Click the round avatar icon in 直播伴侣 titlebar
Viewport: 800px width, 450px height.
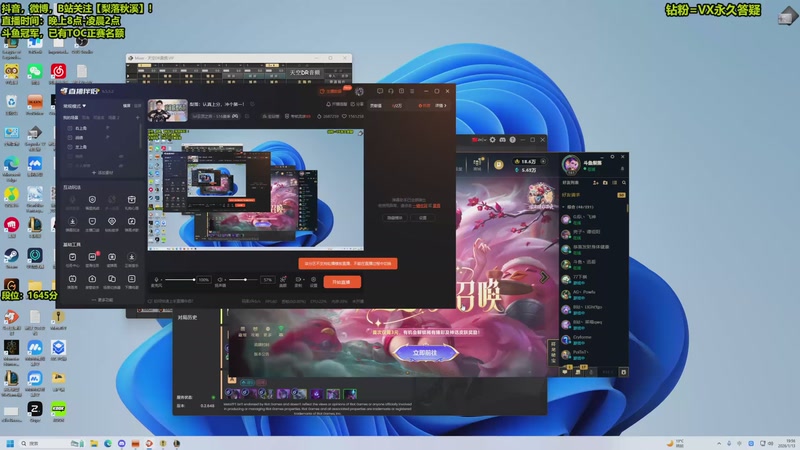[x=360, y=91]
